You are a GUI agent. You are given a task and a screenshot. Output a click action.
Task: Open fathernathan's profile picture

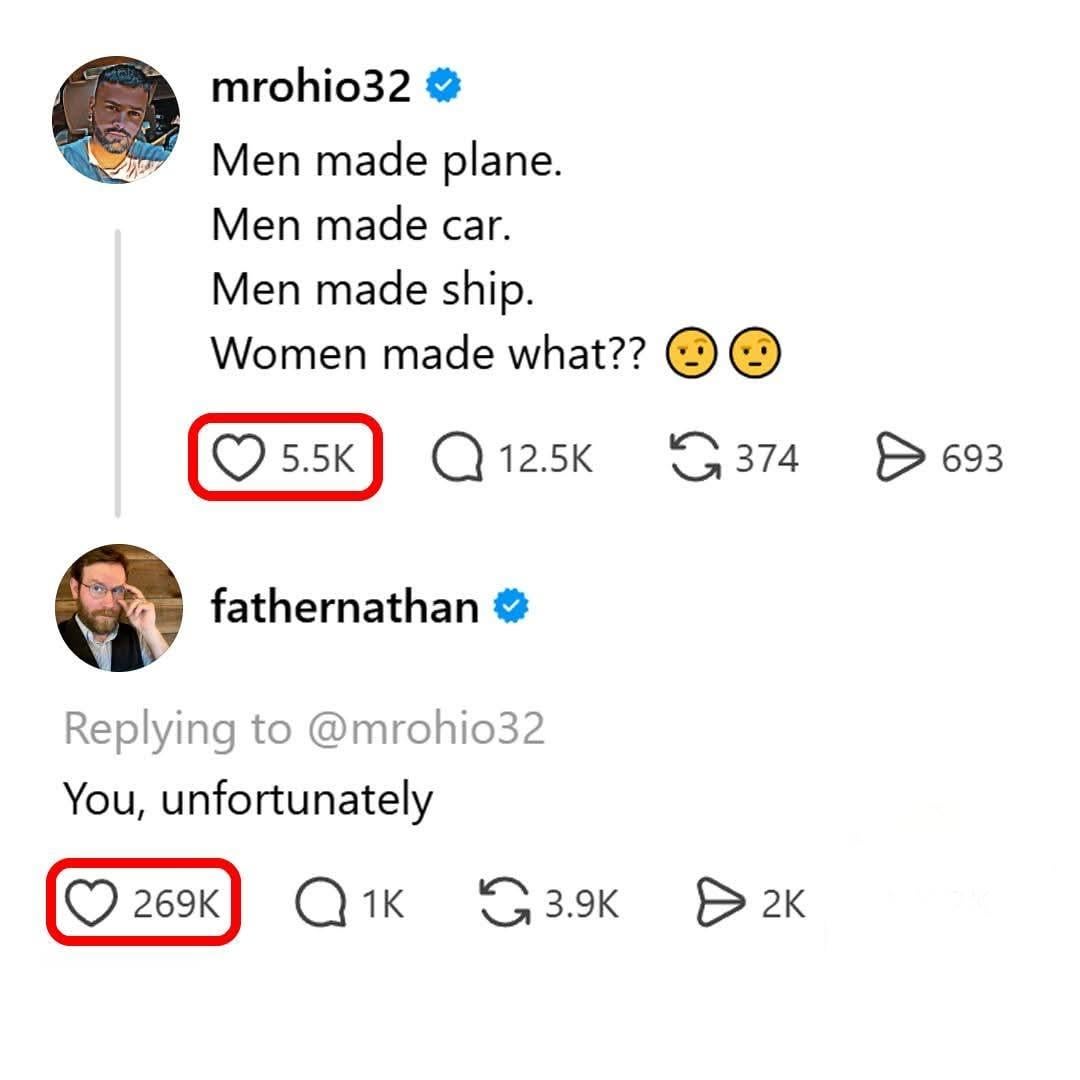(118, 607)
